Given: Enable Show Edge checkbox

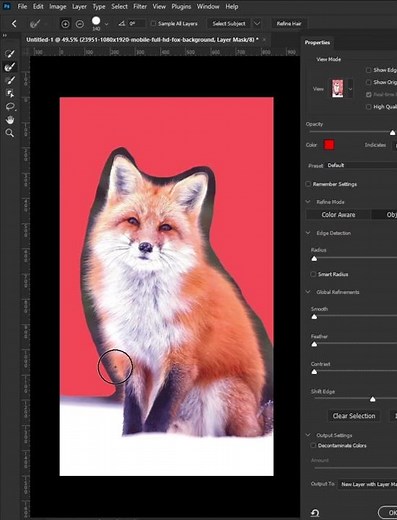Looking at the screenshot, I should [x=368, y=70].
